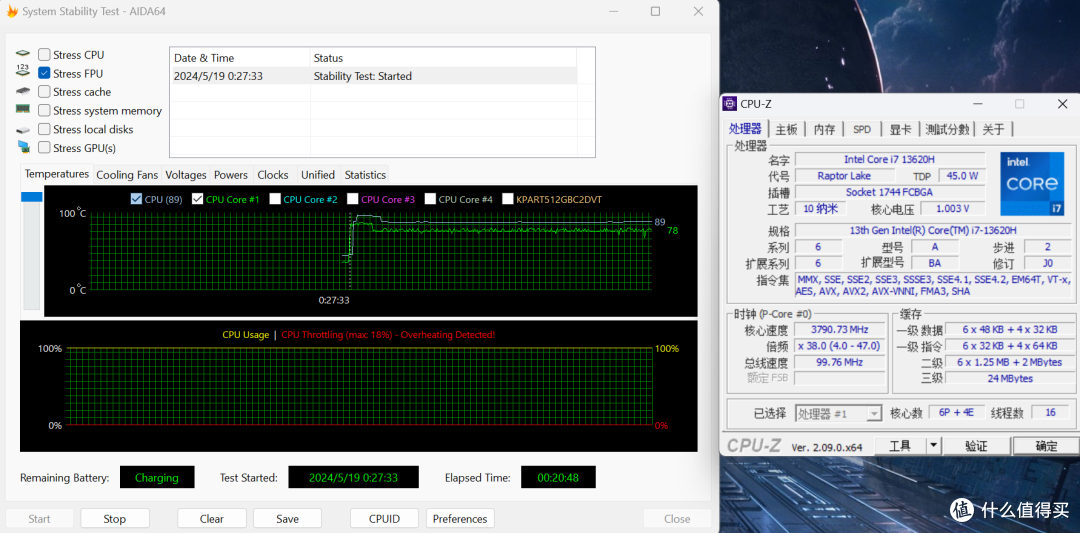The width and height of the screenshot is (1080, 533).
Task: Click the 三级 24 MBytes cache value
Action: tap(1008, 378)
